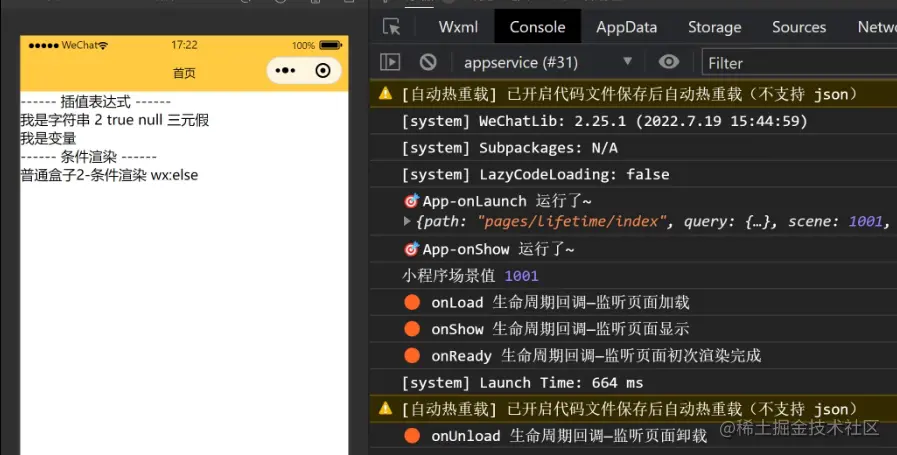Click the 条件渲染 heading in simulator
This screenshot has height=455, width=897.
(x=89, y=157)
